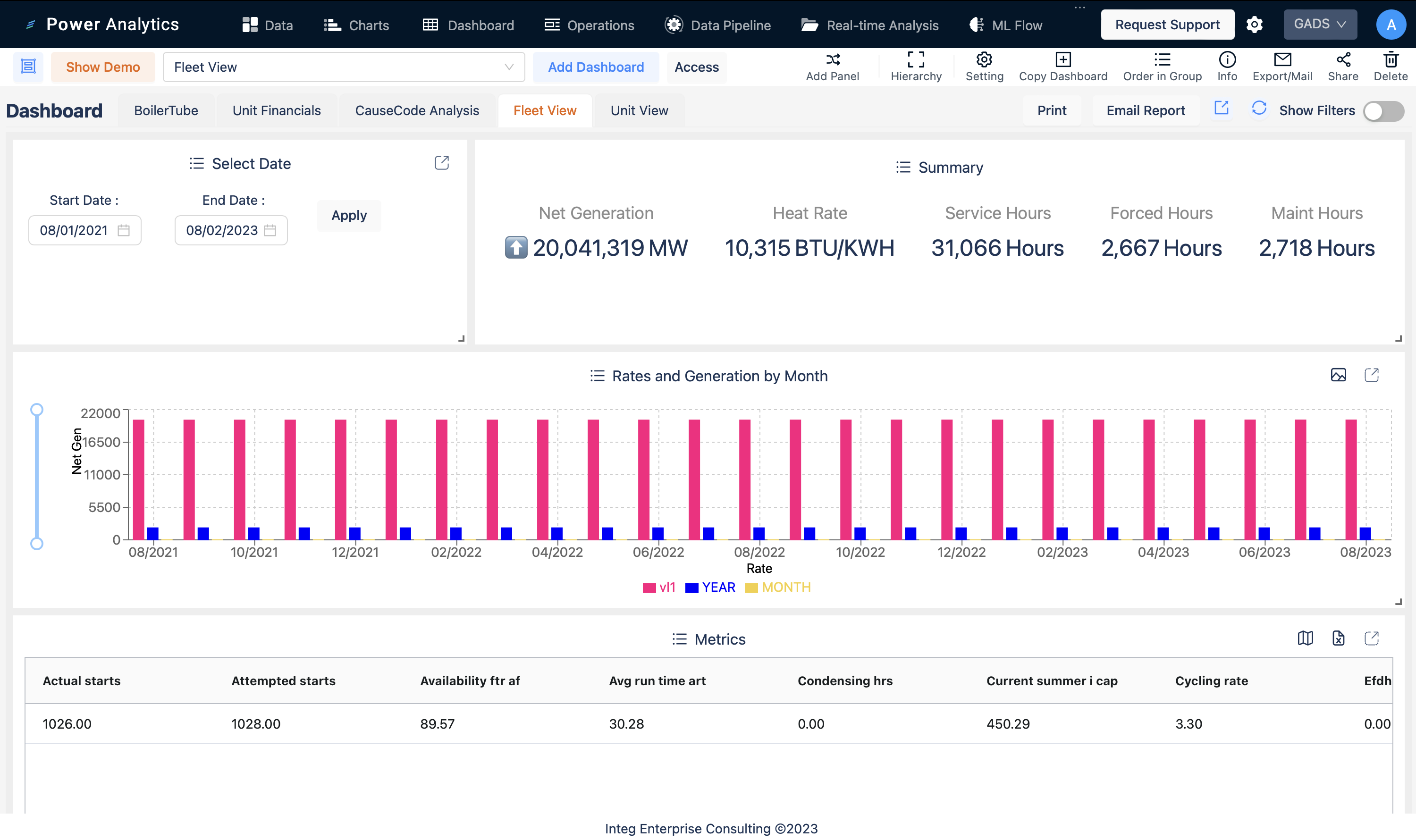The image size is (1416, 840).
Task: Click the Apply button for date range
Action: 349,215
